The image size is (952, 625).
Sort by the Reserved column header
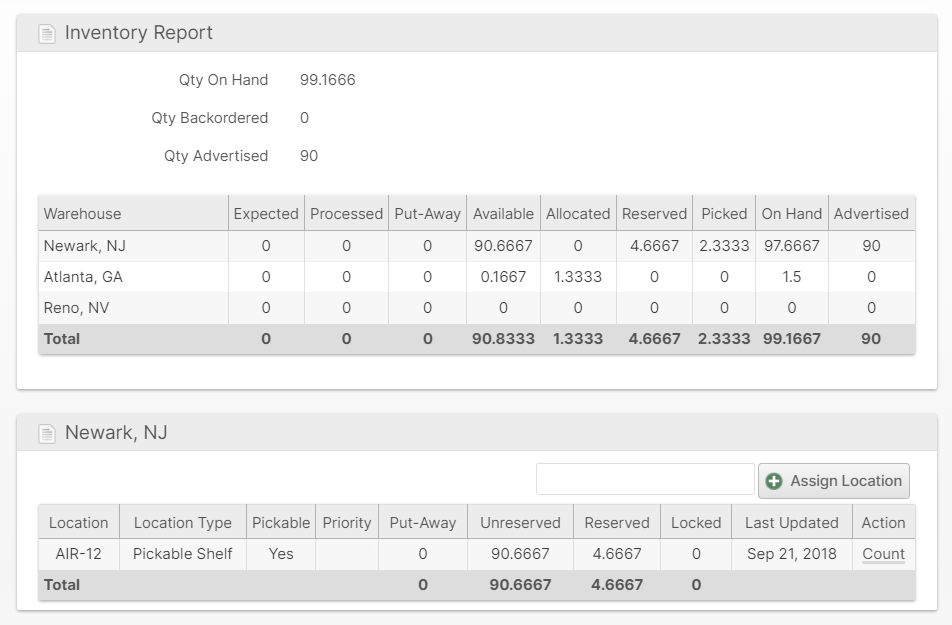coord(655,213)
